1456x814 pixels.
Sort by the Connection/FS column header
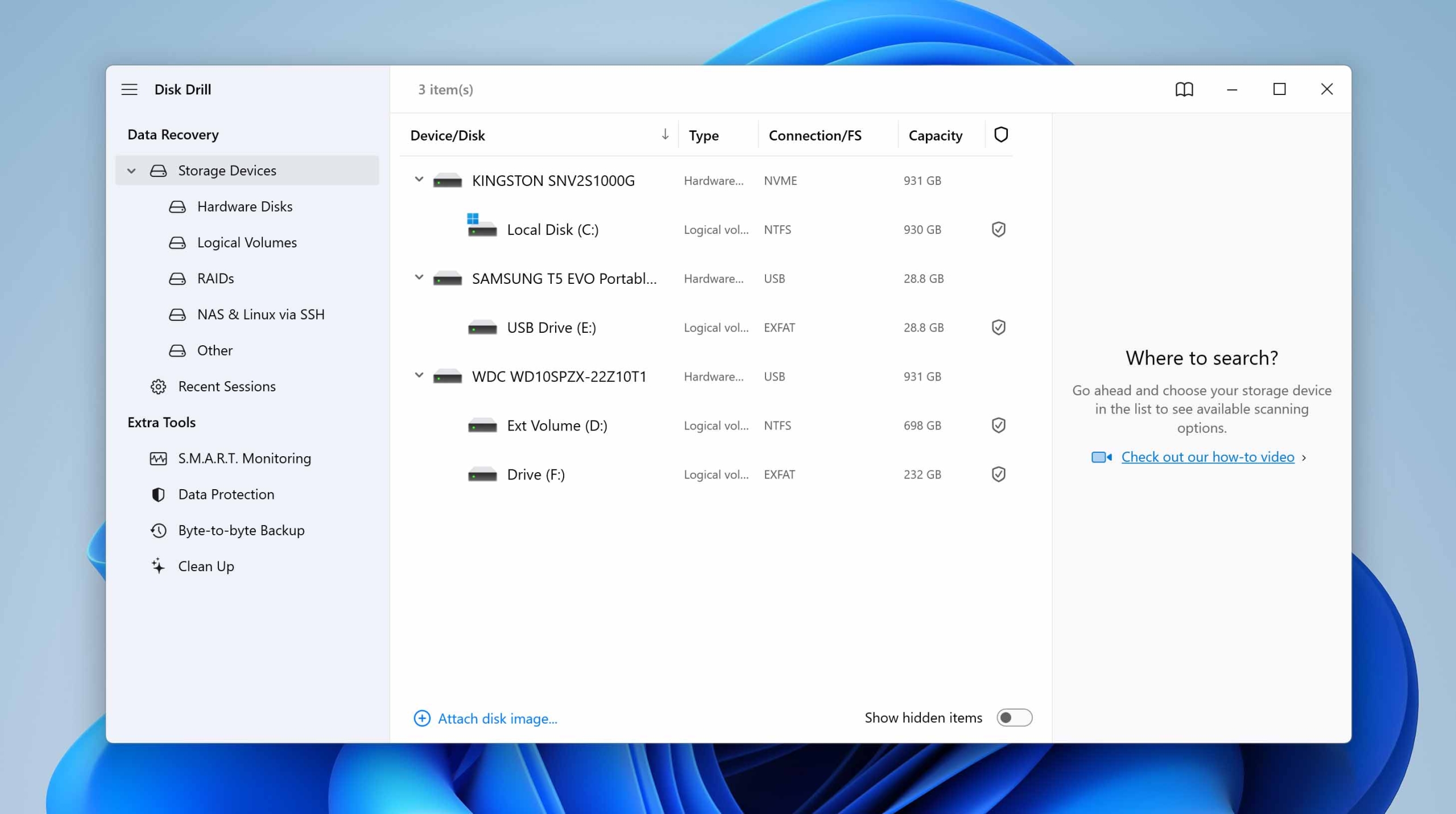815,135
